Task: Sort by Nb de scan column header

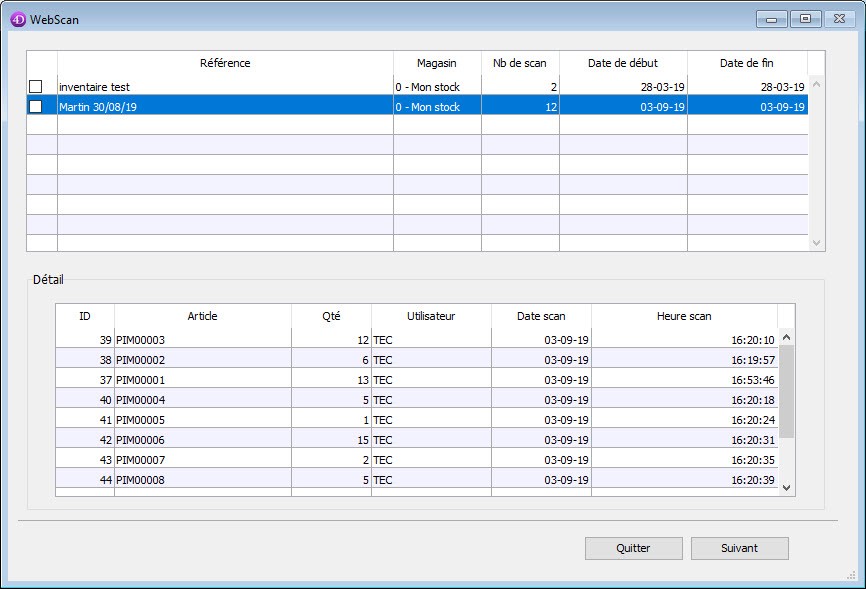Action: tap(520, 63)
